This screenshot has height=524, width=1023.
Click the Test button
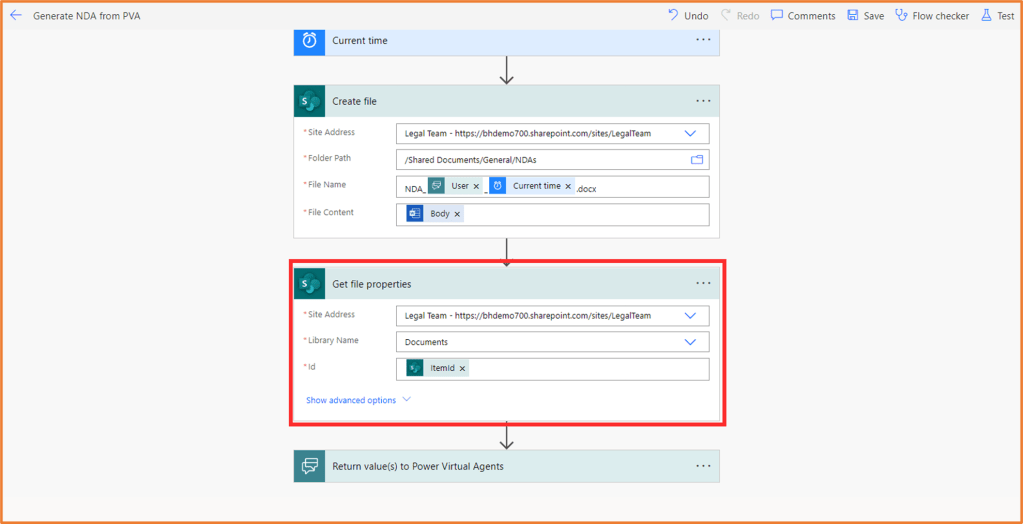pyautogui.click(x=998, y=16)
